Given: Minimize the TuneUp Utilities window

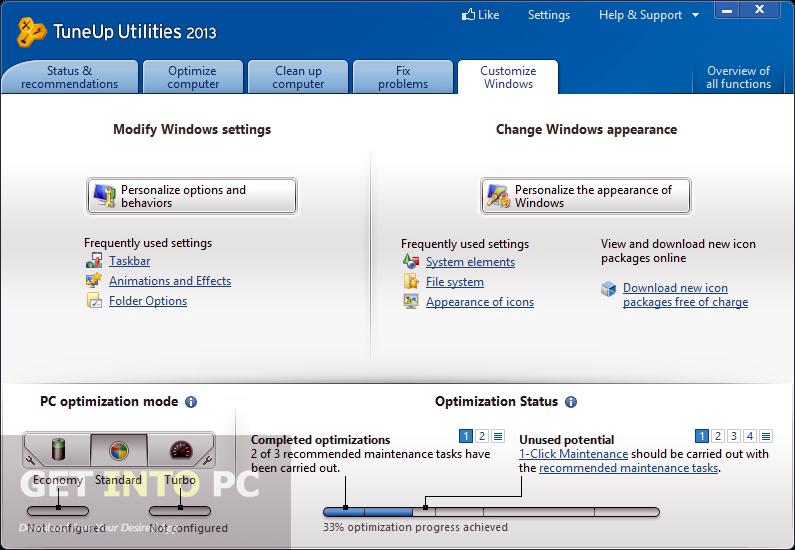Looking at the screenshot, I should click(727, 10).
